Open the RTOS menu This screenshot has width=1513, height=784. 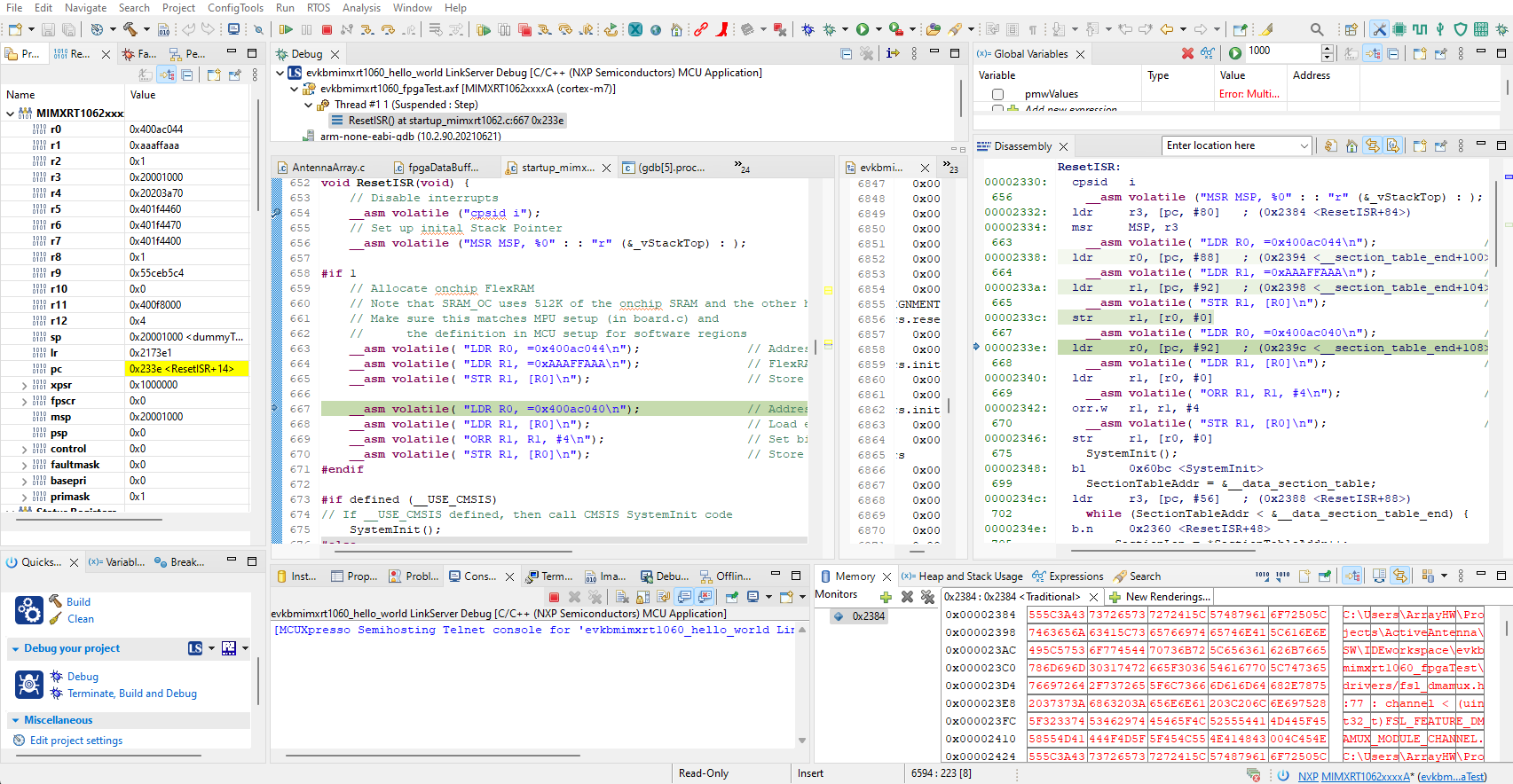pyautogui.click(x=318, y=8)
